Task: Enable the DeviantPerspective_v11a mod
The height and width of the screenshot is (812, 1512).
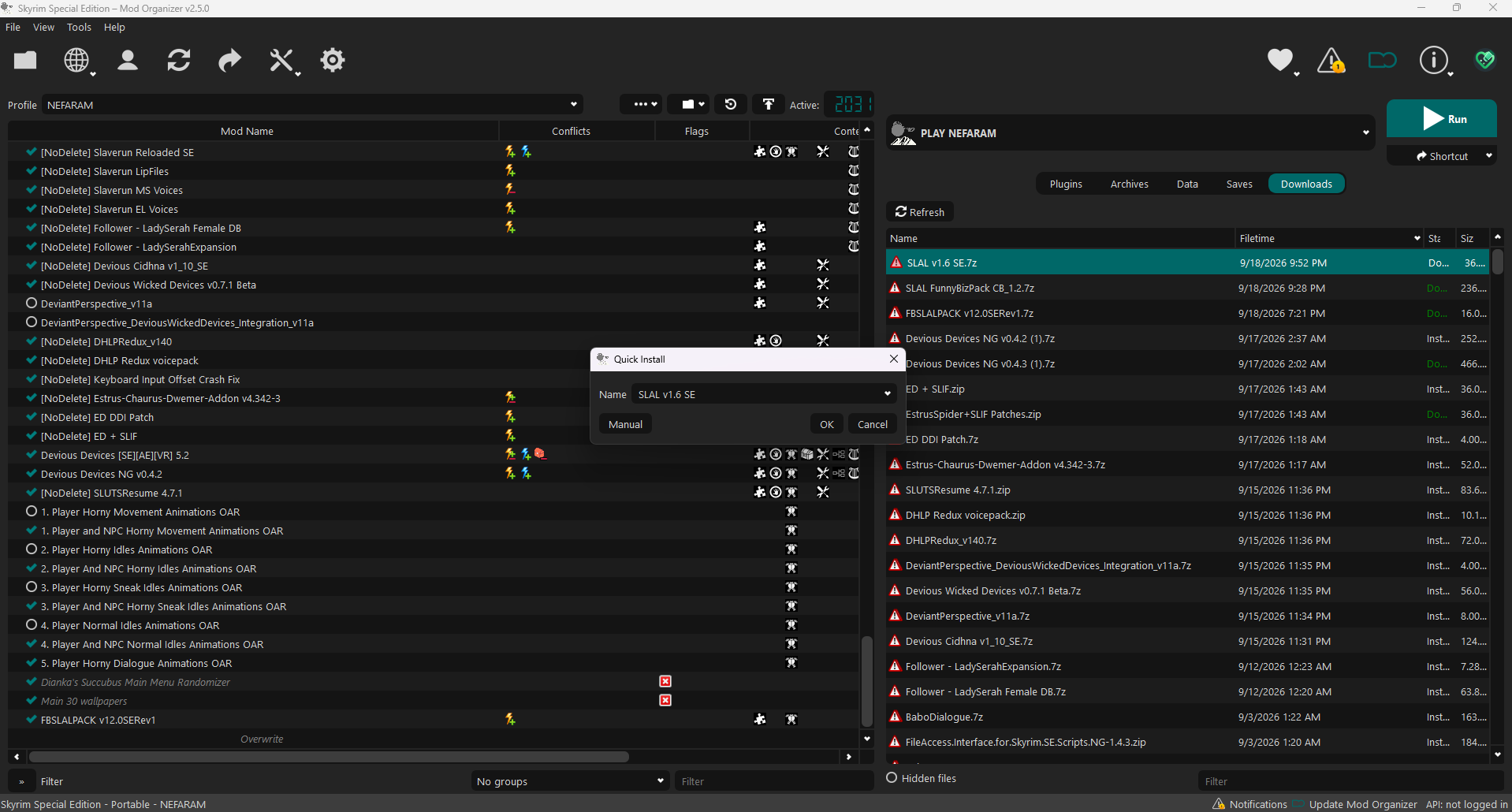Action: [x=32, y=303]
